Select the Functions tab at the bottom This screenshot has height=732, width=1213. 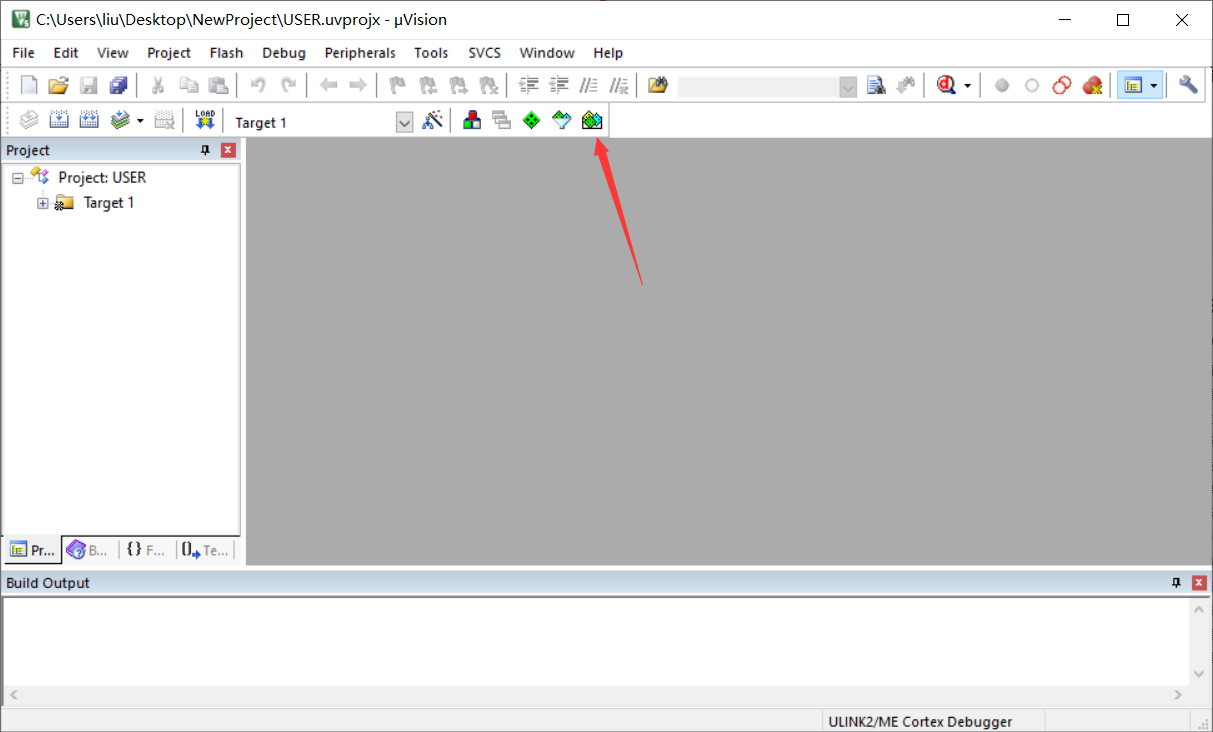point(146,549)
